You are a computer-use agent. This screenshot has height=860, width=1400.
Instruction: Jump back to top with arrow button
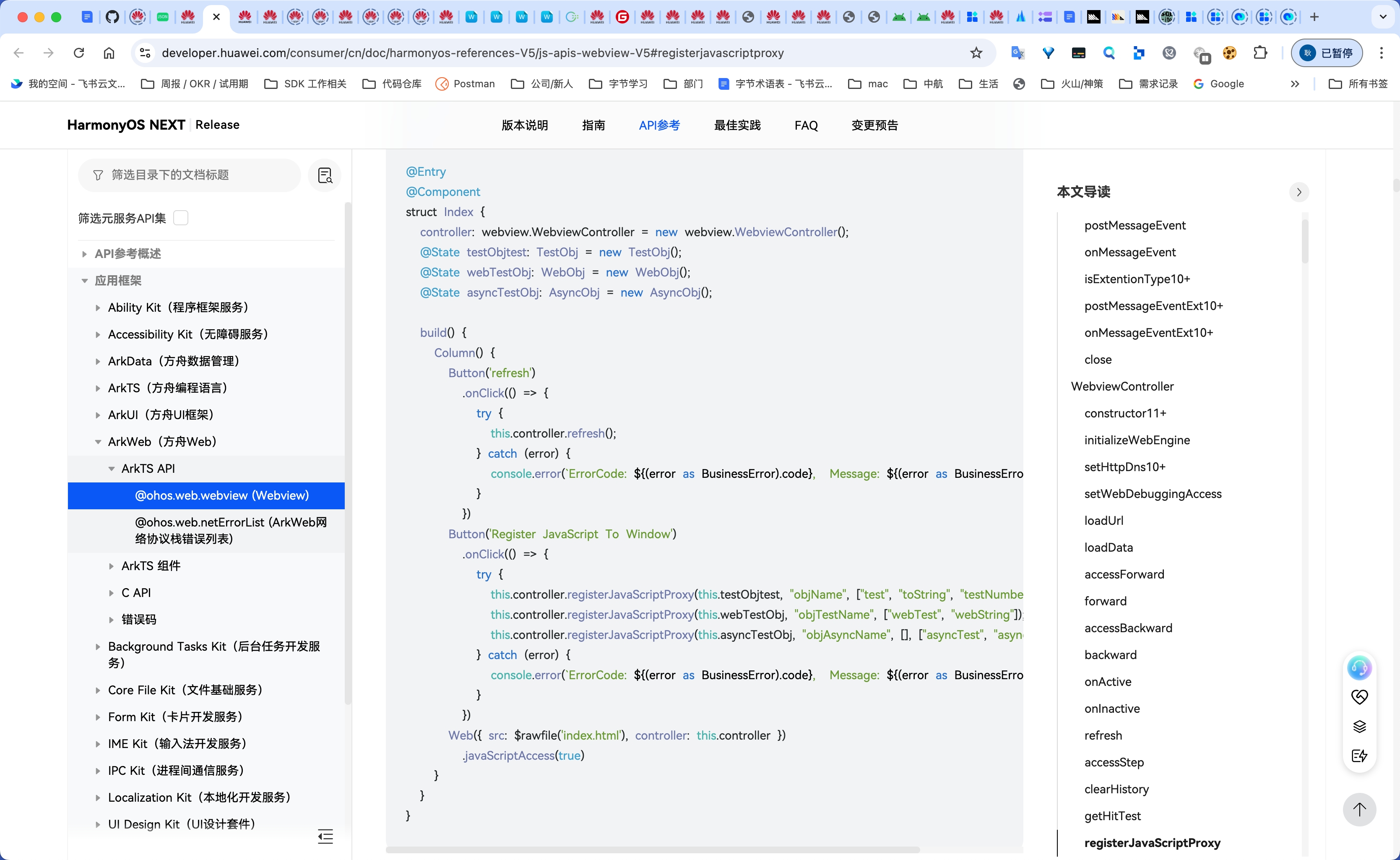point(1359,809)
